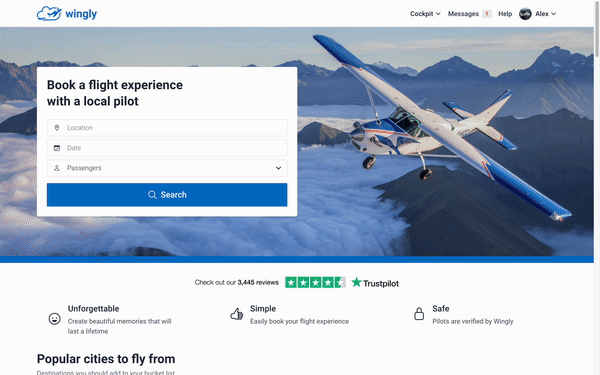Open the Help menu item
This screenshot has height=375, width=600.
pyautogui.click(x=505, y=14)
